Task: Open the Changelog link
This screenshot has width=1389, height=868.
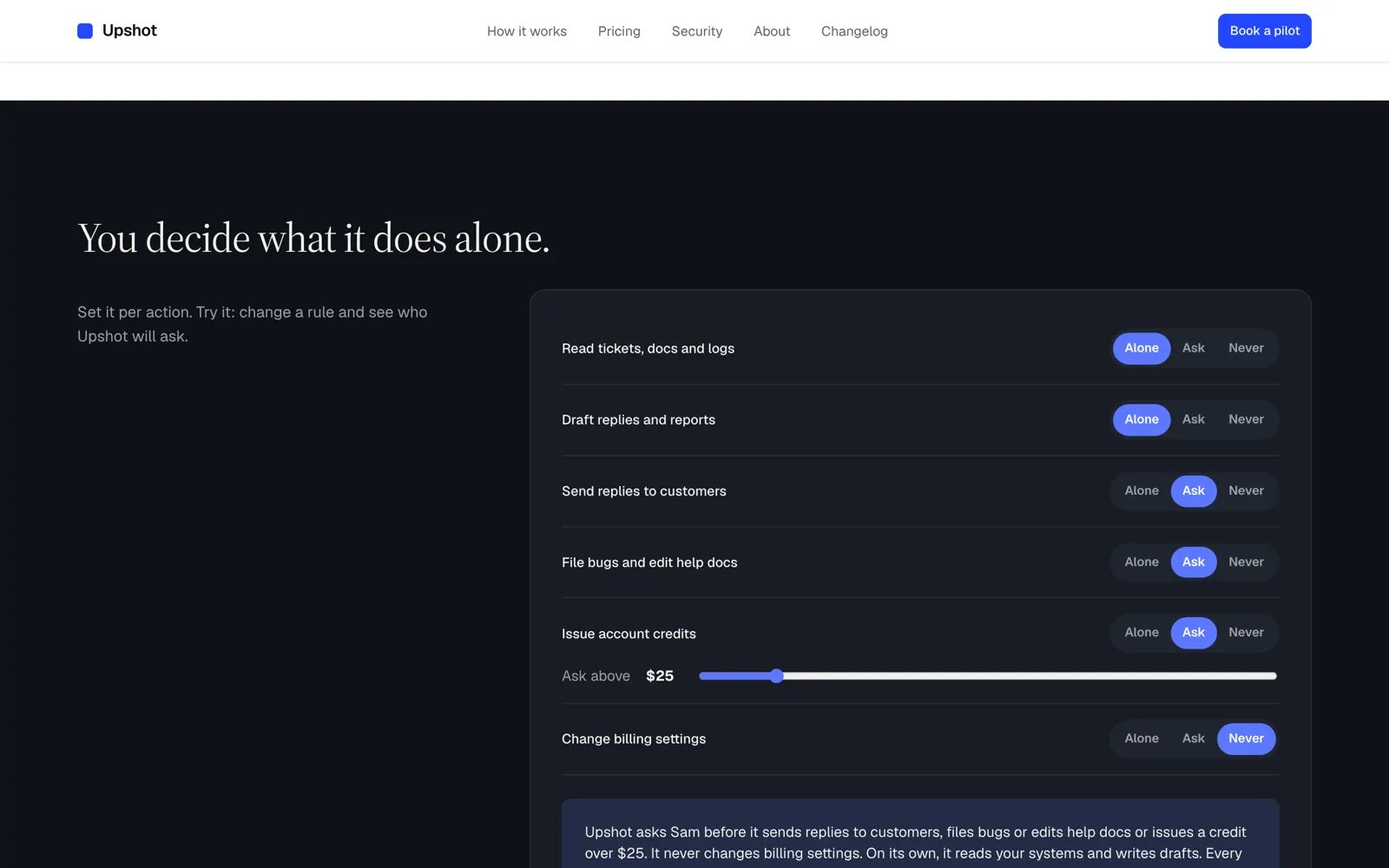Action: [854, 31]
